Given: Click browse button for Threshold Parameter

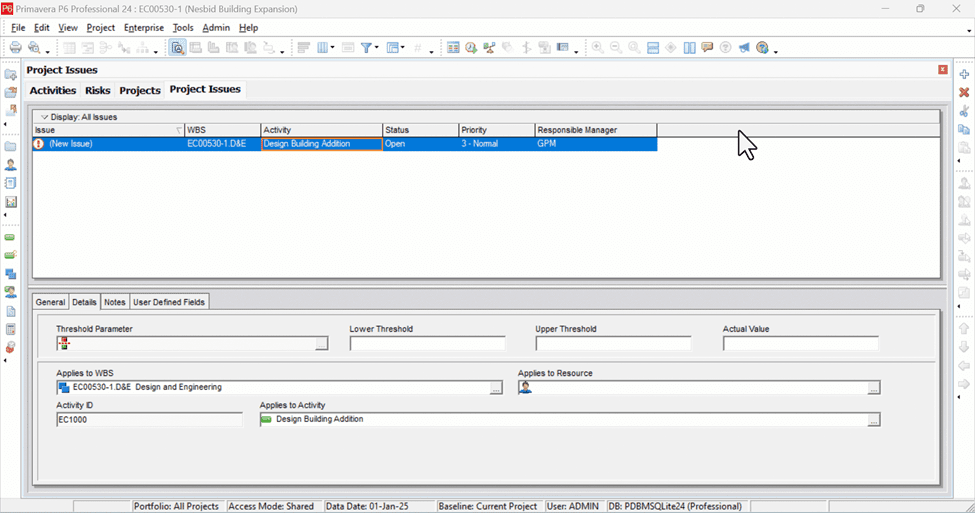Looking at the screenshot, I should 321,343.
